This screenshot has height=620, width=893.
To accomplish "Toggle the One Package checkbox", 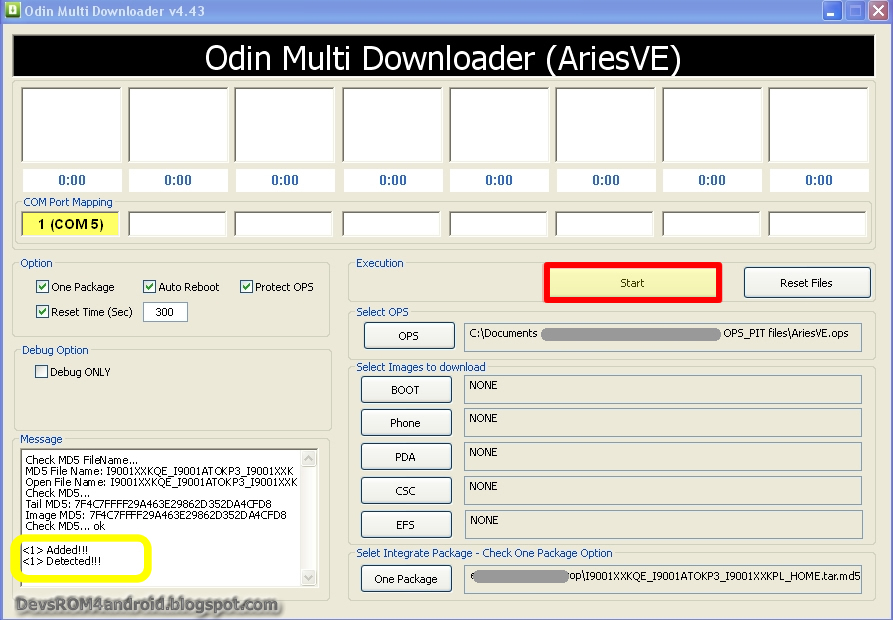I will tap(42, 286).
